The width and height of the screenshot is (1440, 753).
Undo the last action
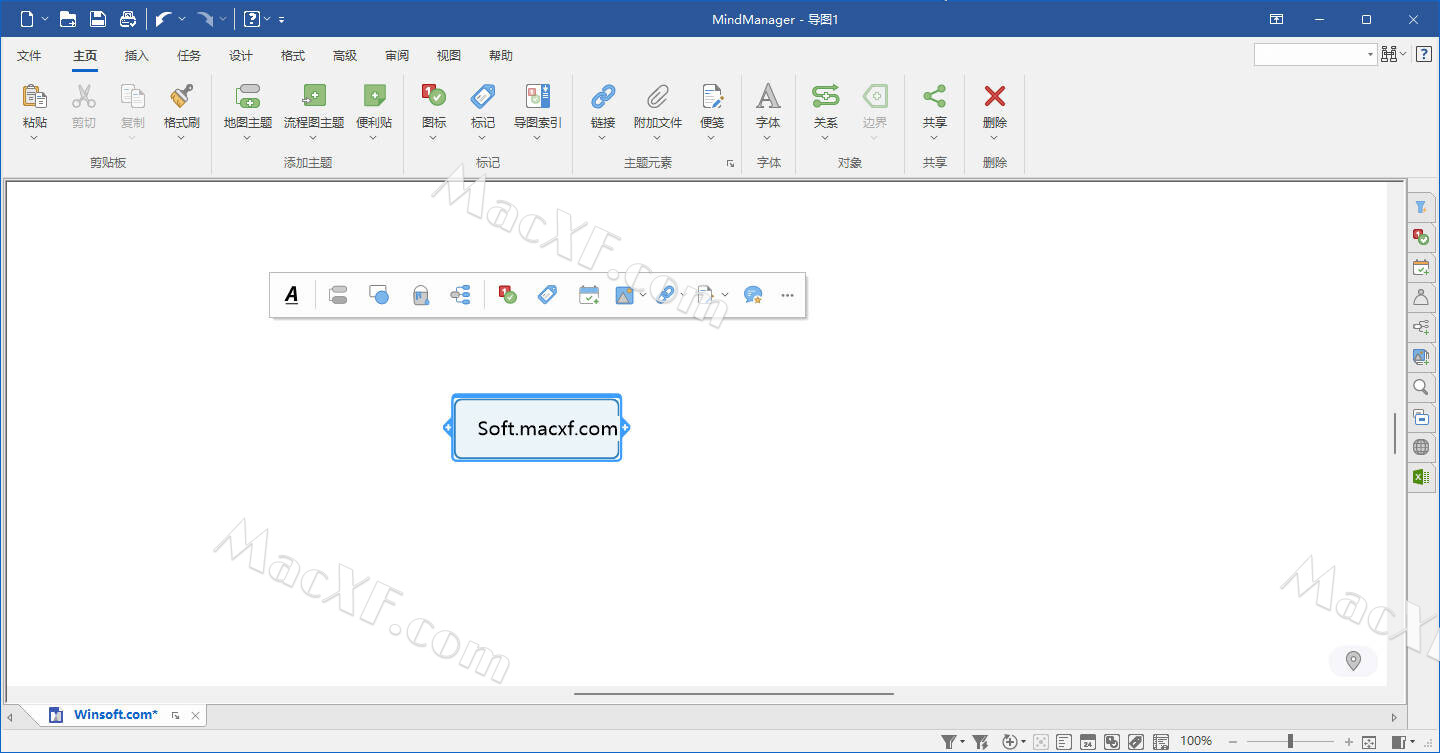164,19
